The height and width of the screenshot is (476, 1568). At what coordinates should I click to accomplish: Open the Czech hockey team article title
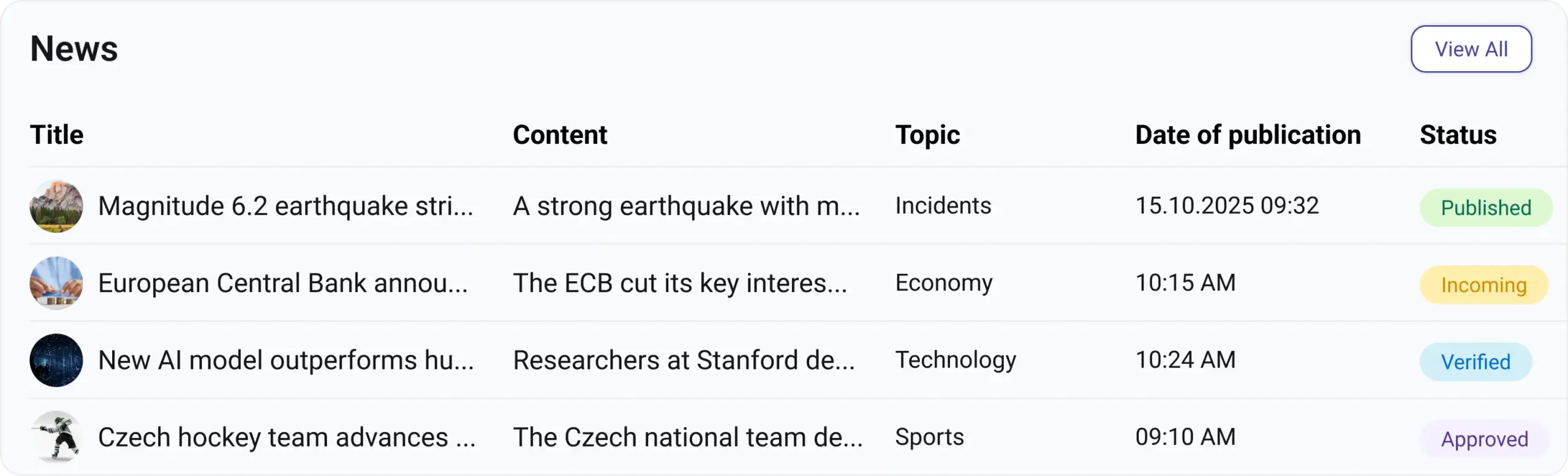287,437
